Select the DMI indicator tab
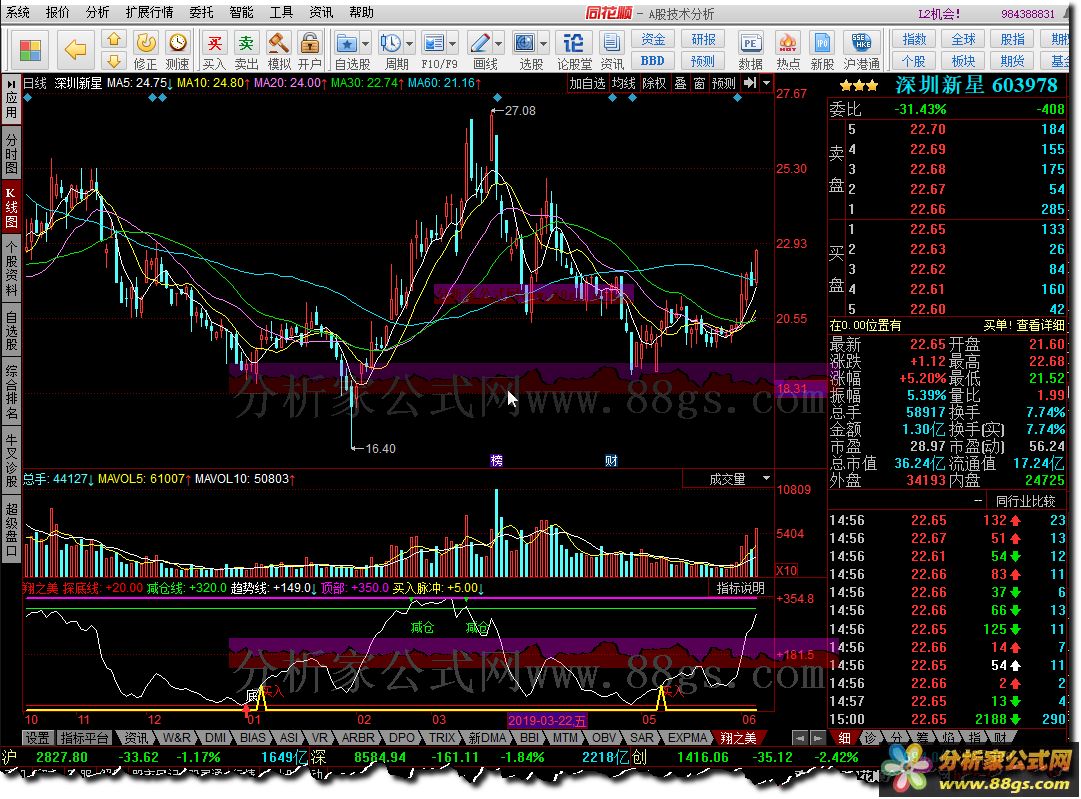The width and height of the screenshot is (1081, 799). tap(215, 738)
